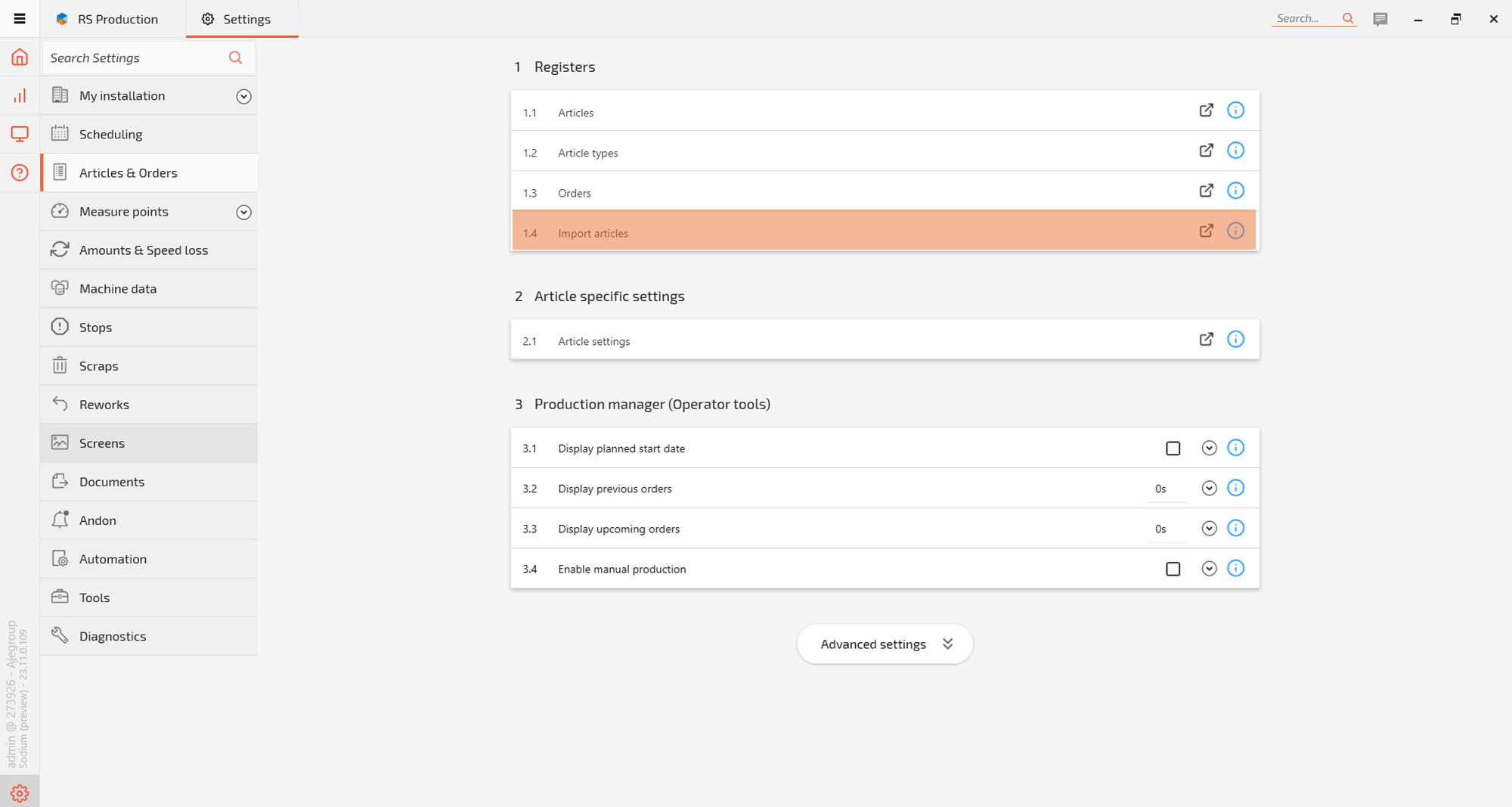Open Articles register via external link icon
This screenshot has width=1512, height=807.
point(1206,110)
